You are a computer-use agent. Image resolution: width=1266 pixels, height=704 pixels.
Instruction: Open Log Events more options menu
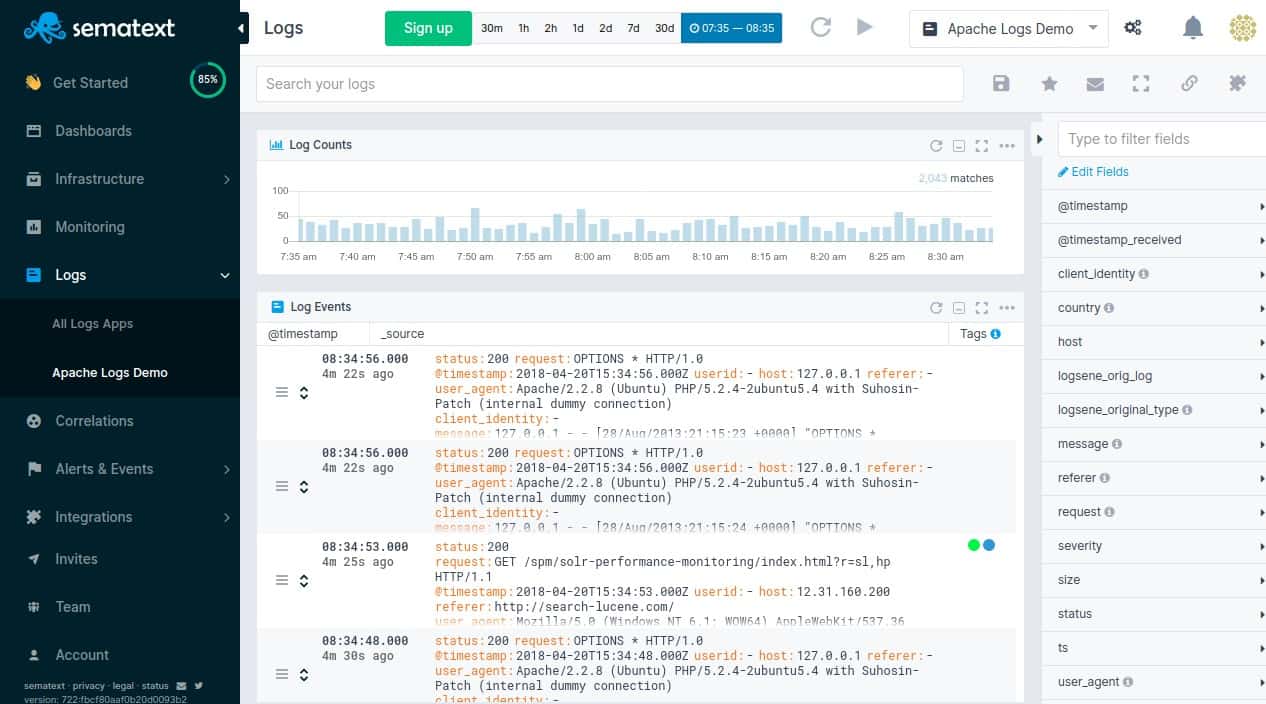pos(1007,307)
